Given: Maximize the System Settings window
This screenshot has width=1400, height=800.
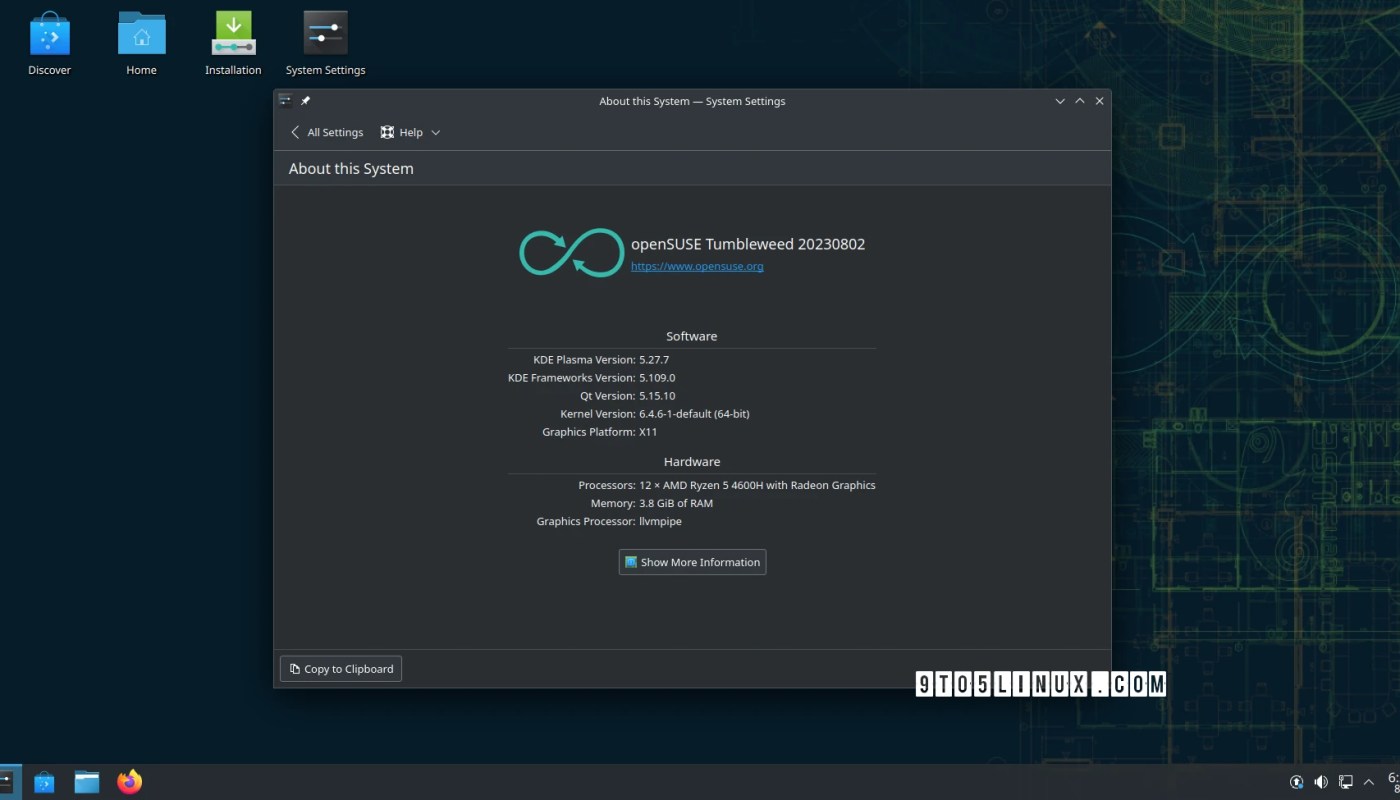Looking at the screenshot, I should coord(1080,101).
